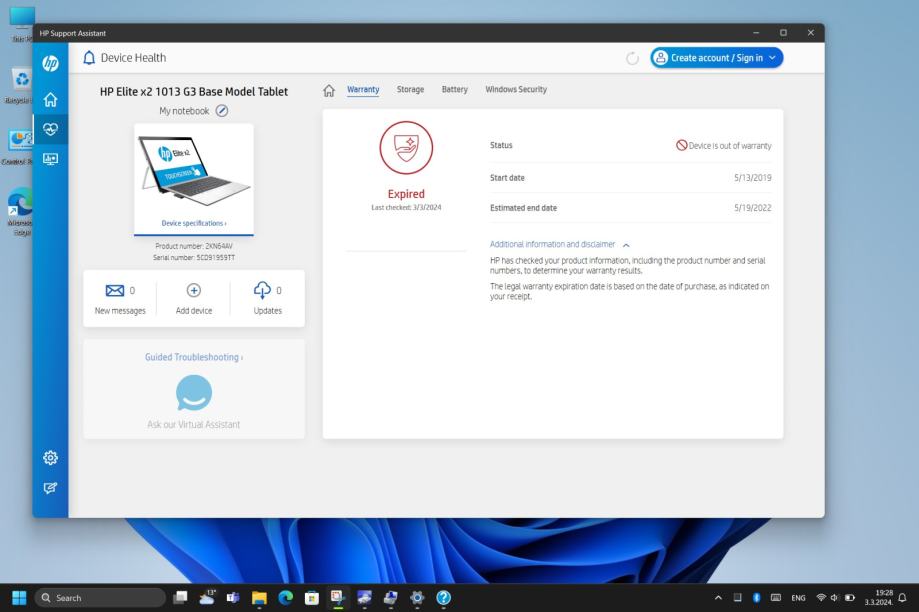
Task: Open the Windows Security tab
Action: tap(516, 90)
